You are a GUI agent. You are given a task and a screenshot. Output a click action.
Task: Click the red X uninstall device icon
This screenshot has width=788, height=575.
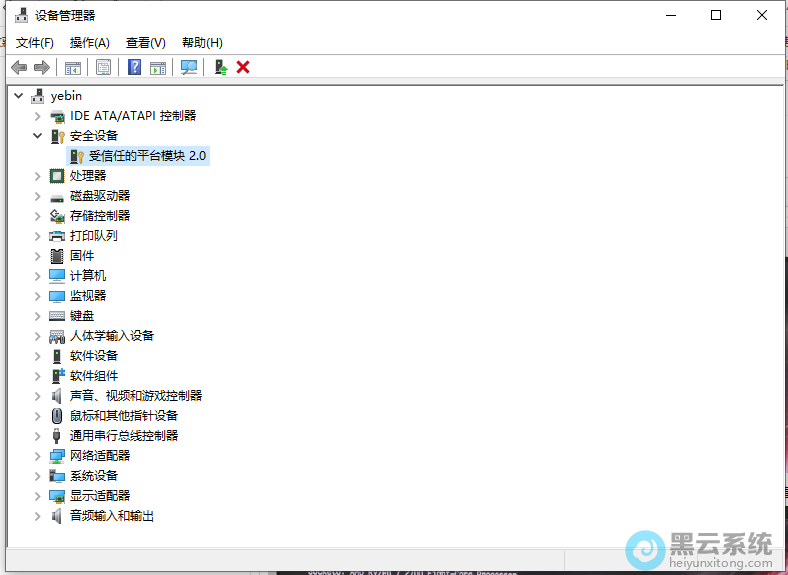(243, 67)
